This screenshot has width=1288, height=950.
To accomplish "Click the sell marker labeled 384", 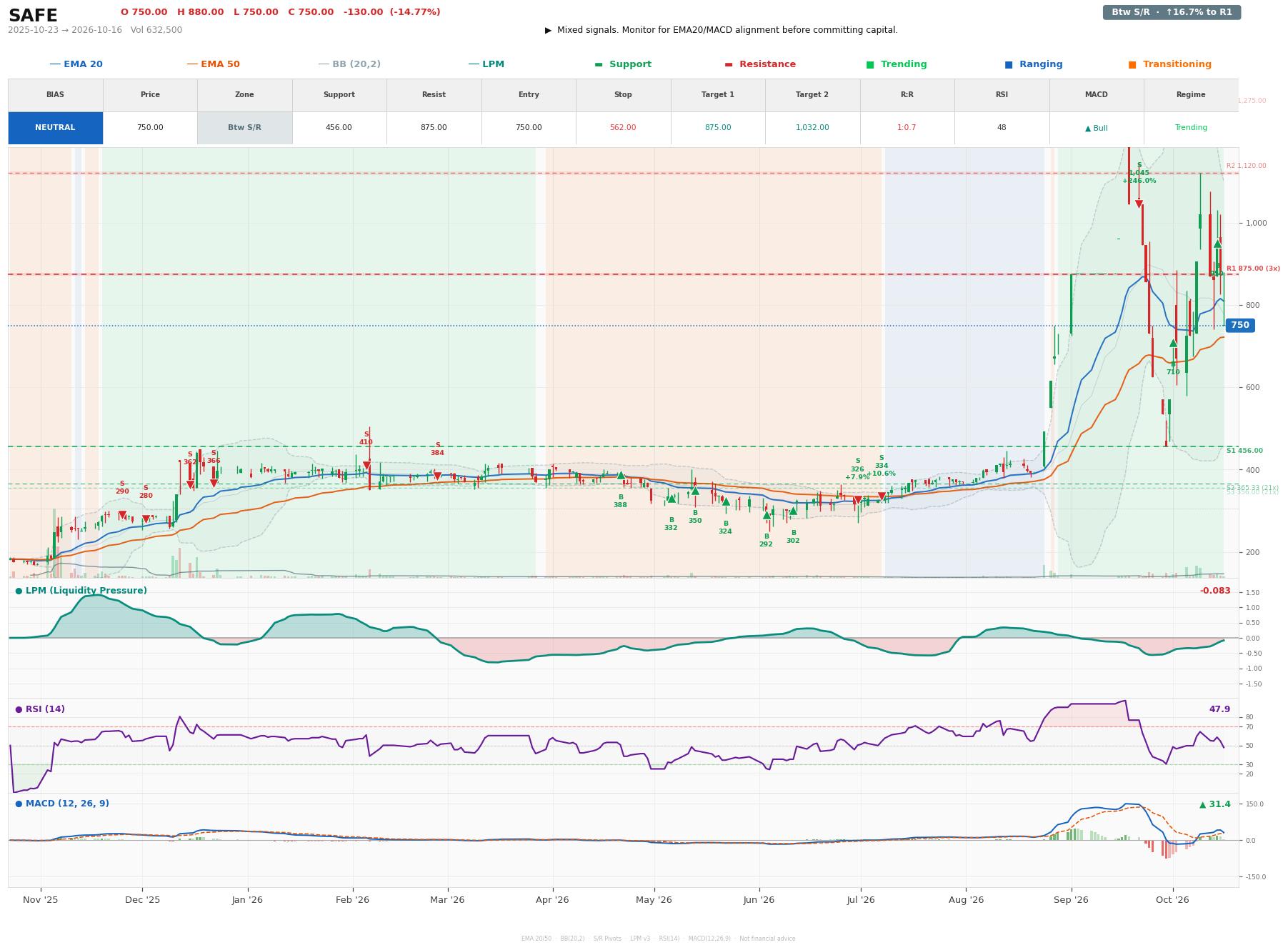I will tap(437, 476).
